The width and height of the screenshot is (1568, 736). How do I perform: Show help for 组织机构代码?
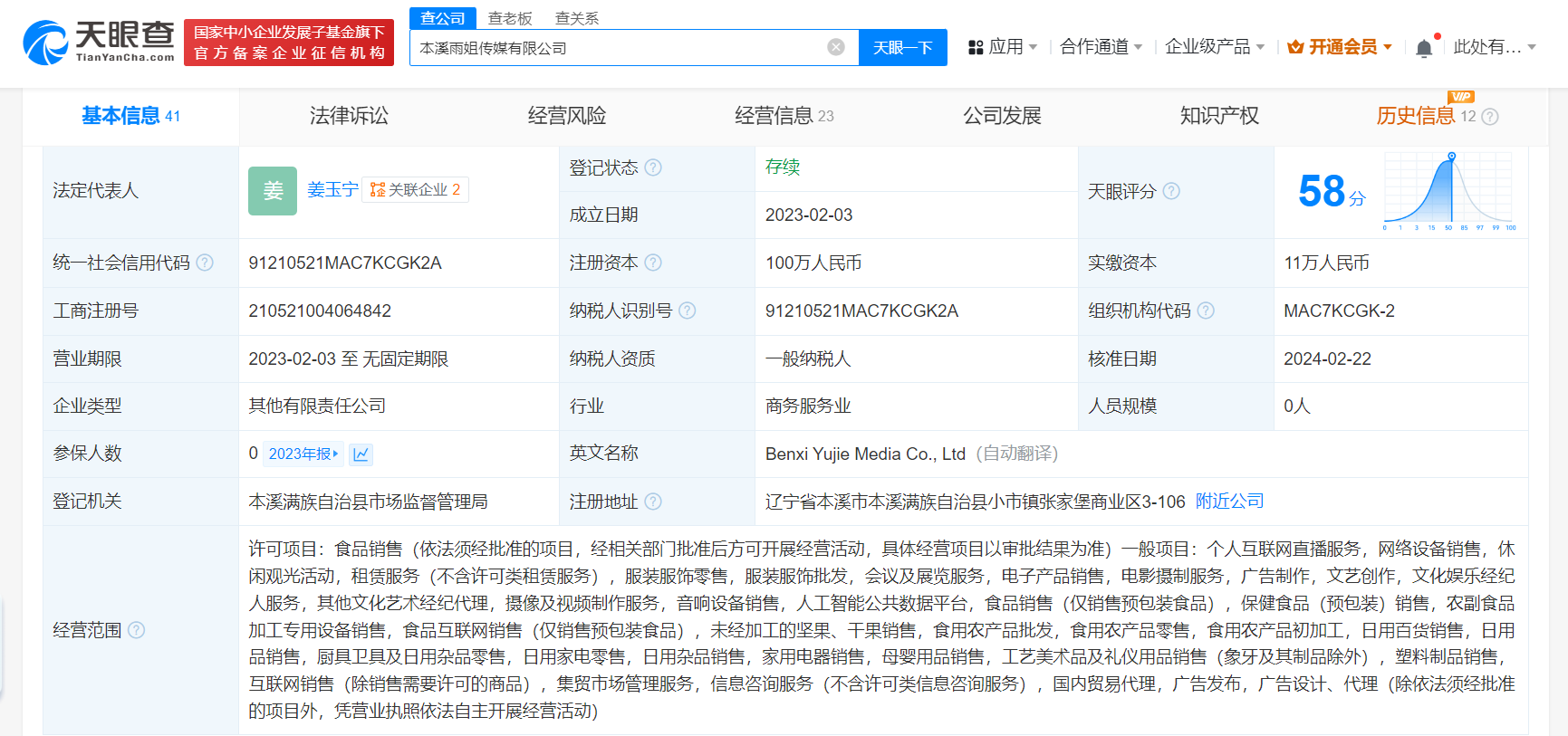point(1206,311)
